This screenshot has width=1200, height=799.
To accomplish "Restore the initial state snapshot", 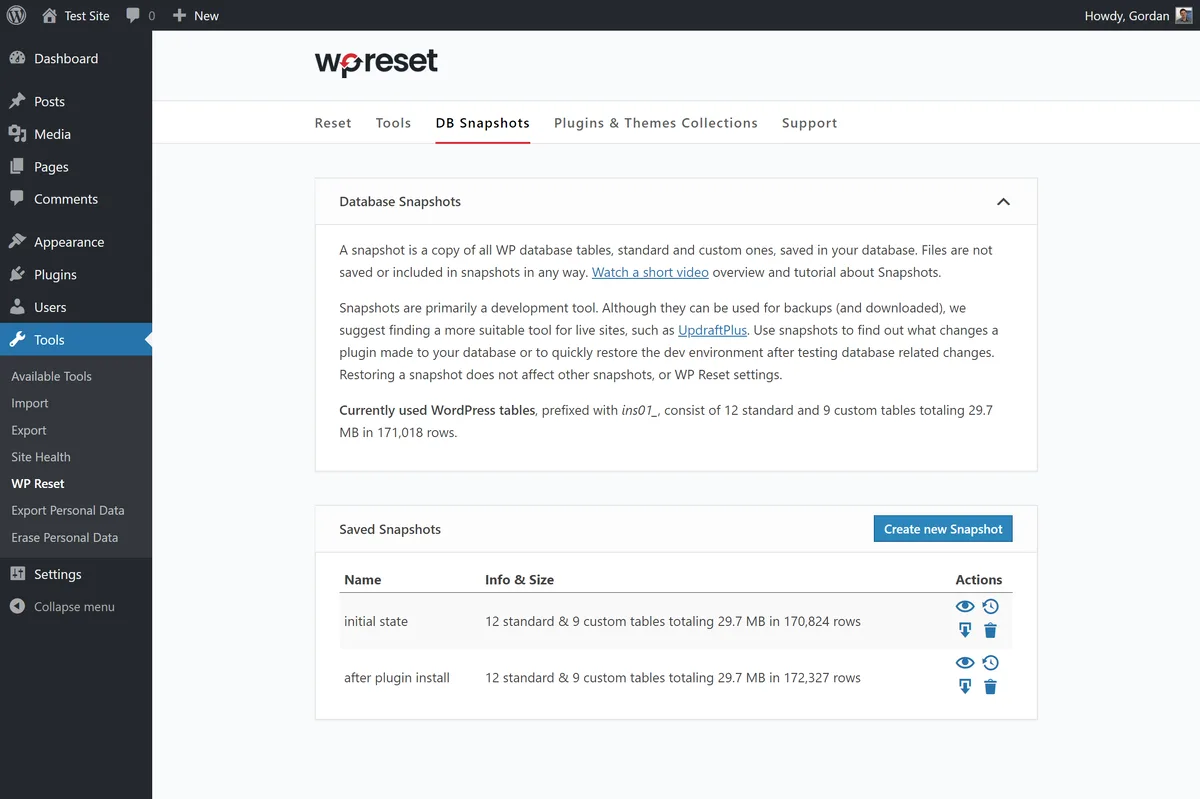I will pyautogui.click(x=990, y=606).
